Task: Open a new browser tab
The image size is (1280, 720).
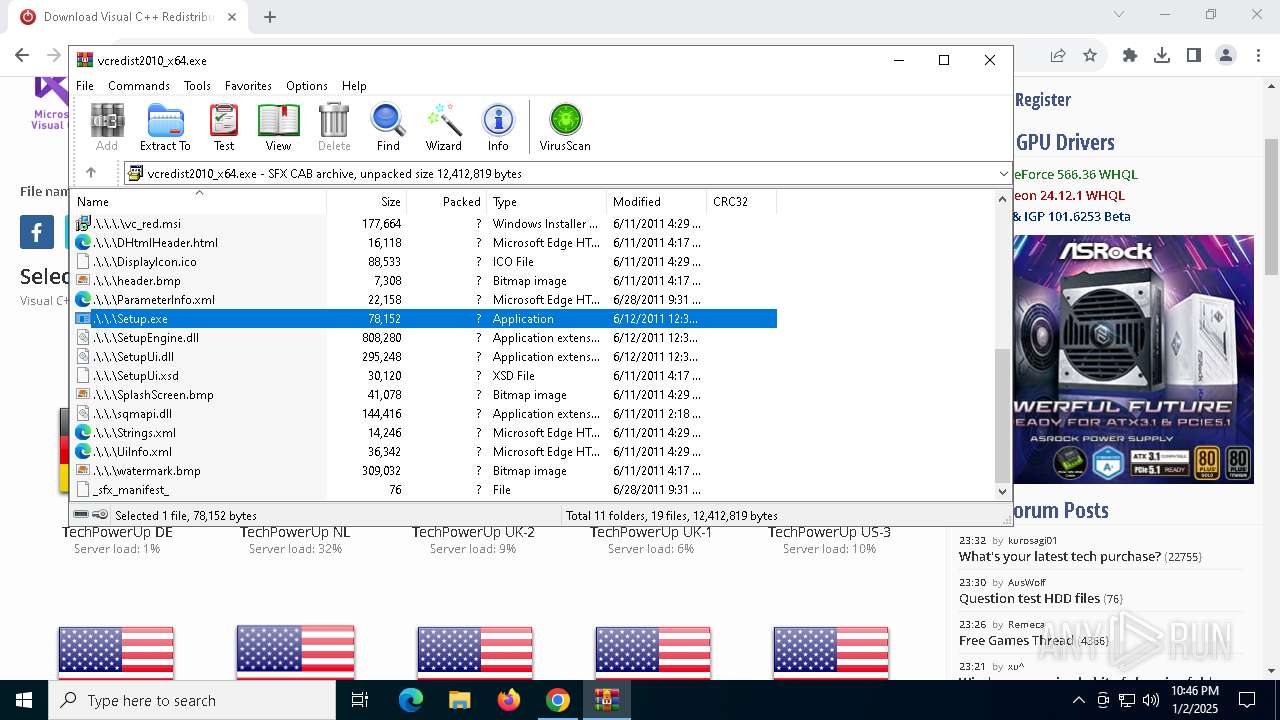Action: coord(270,17)
